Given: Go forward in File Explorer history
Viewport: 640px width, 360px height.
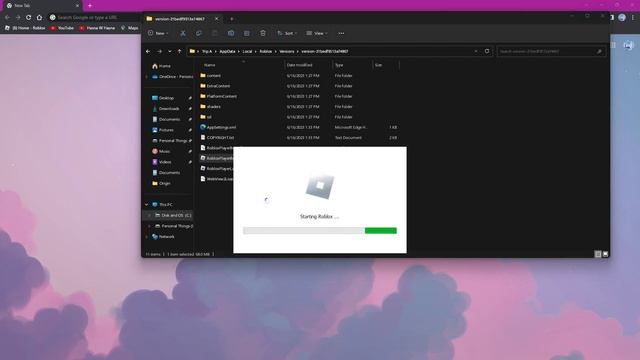Looking at the screenshot, I should (159, 51).
